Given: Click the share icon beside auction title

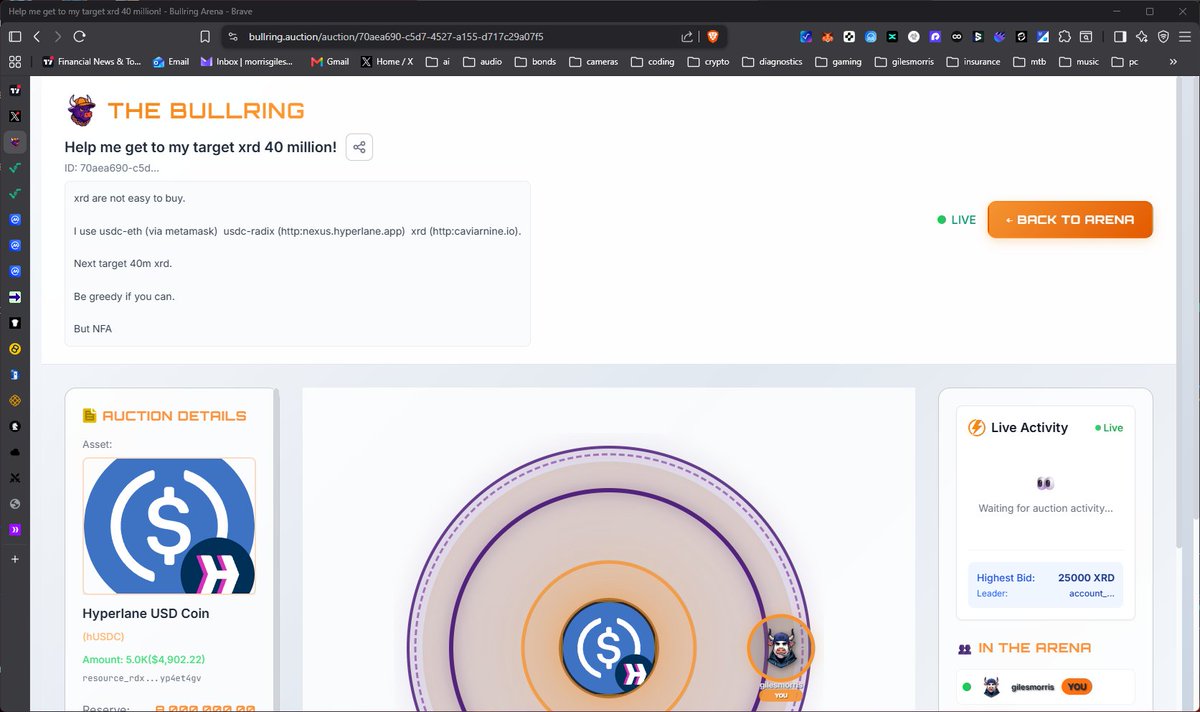Looking at the screenshot, I should tap(359, 147).
